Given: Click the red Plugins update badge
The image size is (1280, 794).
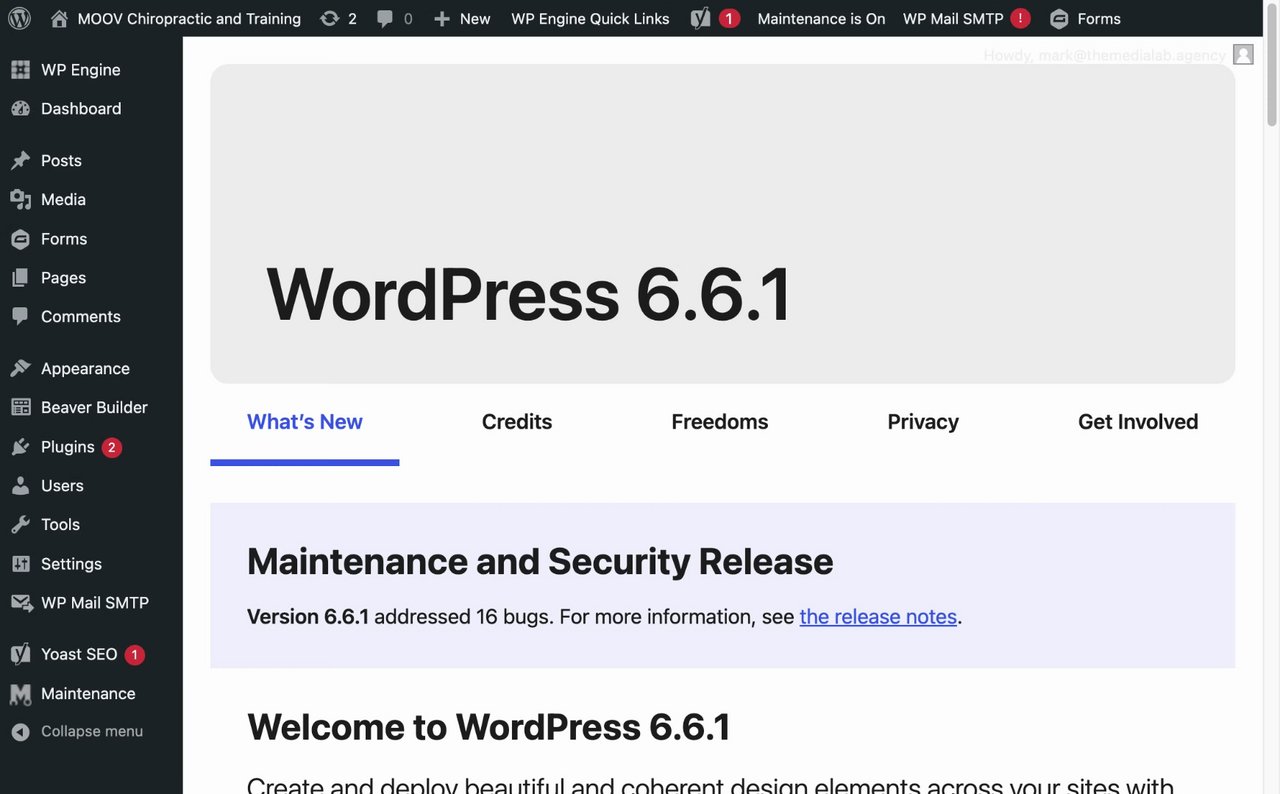Looking at the screenshot, I should [x=112, y=448].
